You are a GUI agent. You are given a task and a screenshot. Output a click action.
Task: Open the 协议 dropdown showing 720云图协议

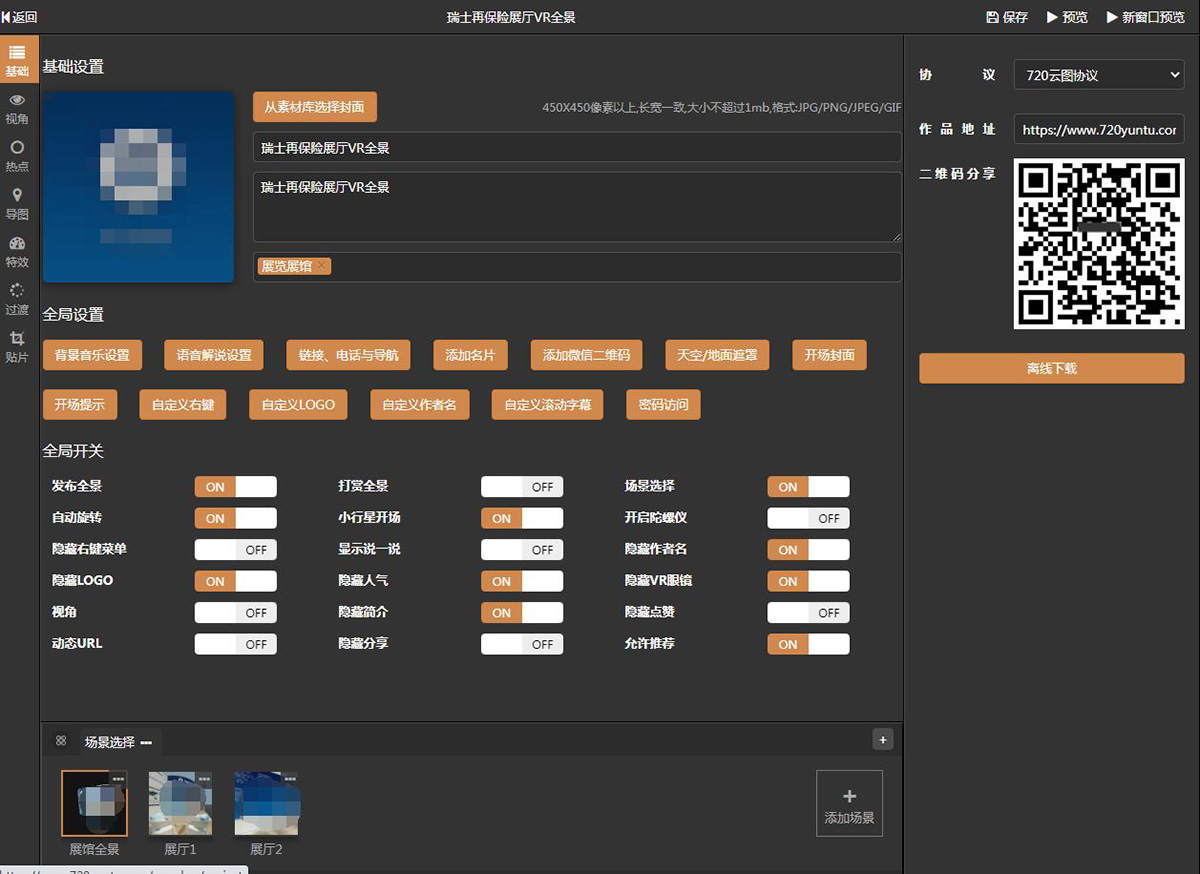[x=1098, y=75]
